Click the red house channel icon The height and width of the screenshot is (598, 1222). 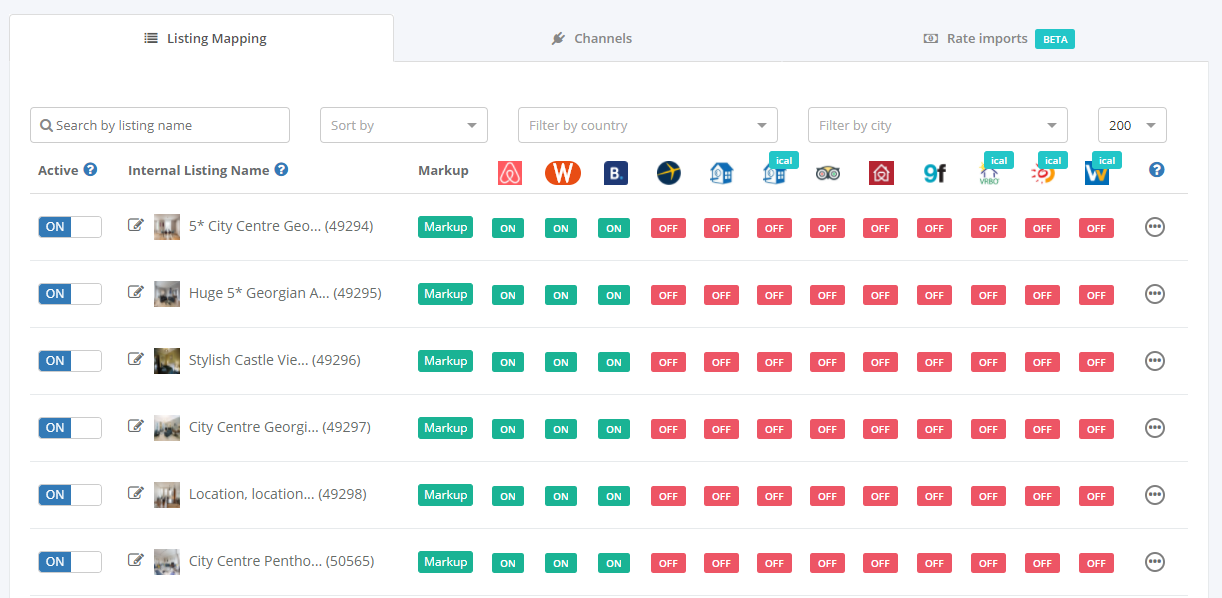point(881,173)
